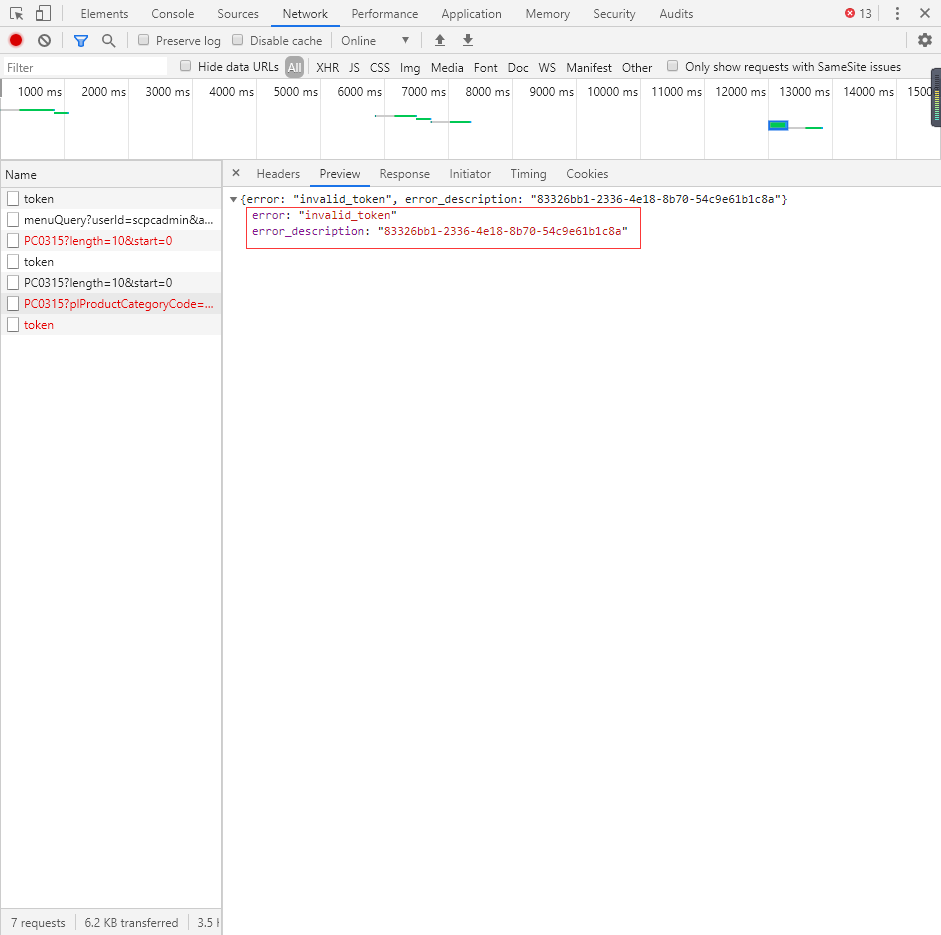Filter requests by Other
The height and width of the screenshot is (935, 941).
[637, 67]
